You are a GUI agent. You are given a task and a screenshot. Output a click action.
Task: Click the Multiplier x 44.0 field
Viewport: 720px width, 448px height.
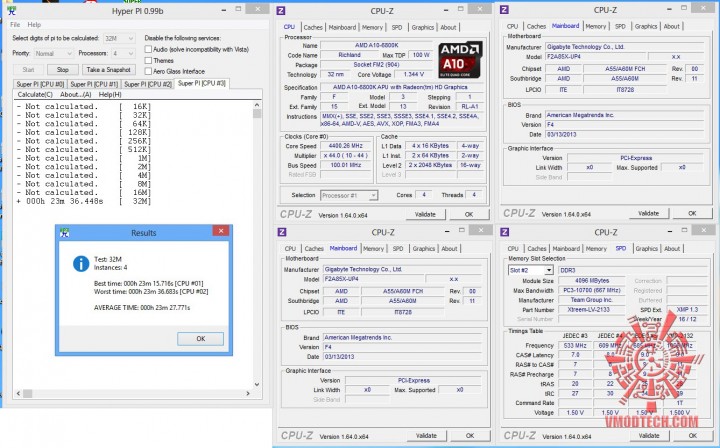coord(346,156)
